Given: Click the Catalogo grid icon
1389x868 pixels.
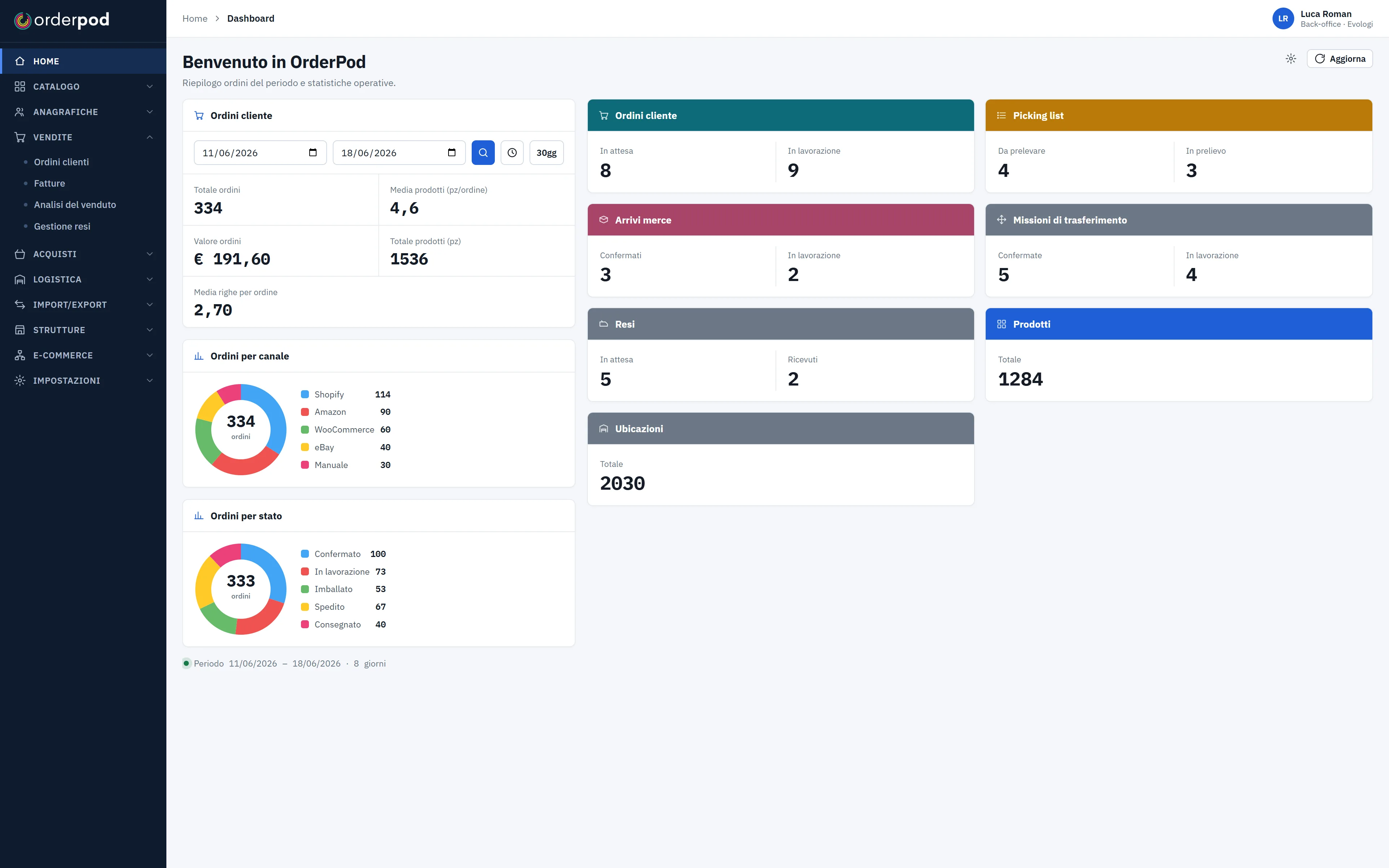Looking at the screenshot, I should click(20, 86).
